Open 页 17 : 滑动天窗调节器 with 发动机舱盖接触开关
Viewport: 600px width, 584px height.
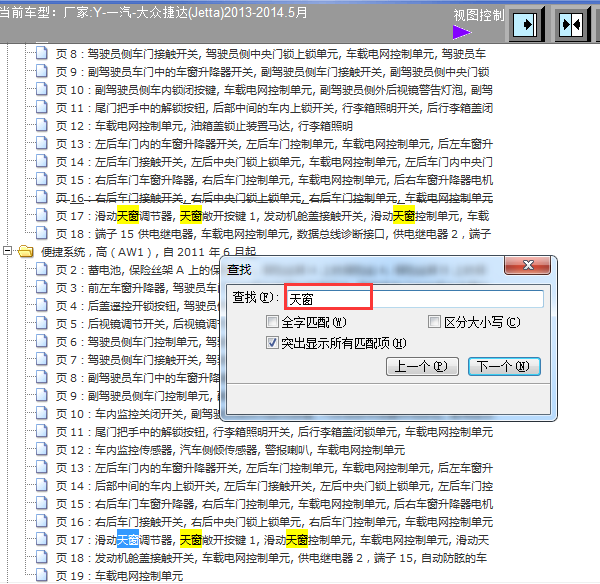coord(272,216)
